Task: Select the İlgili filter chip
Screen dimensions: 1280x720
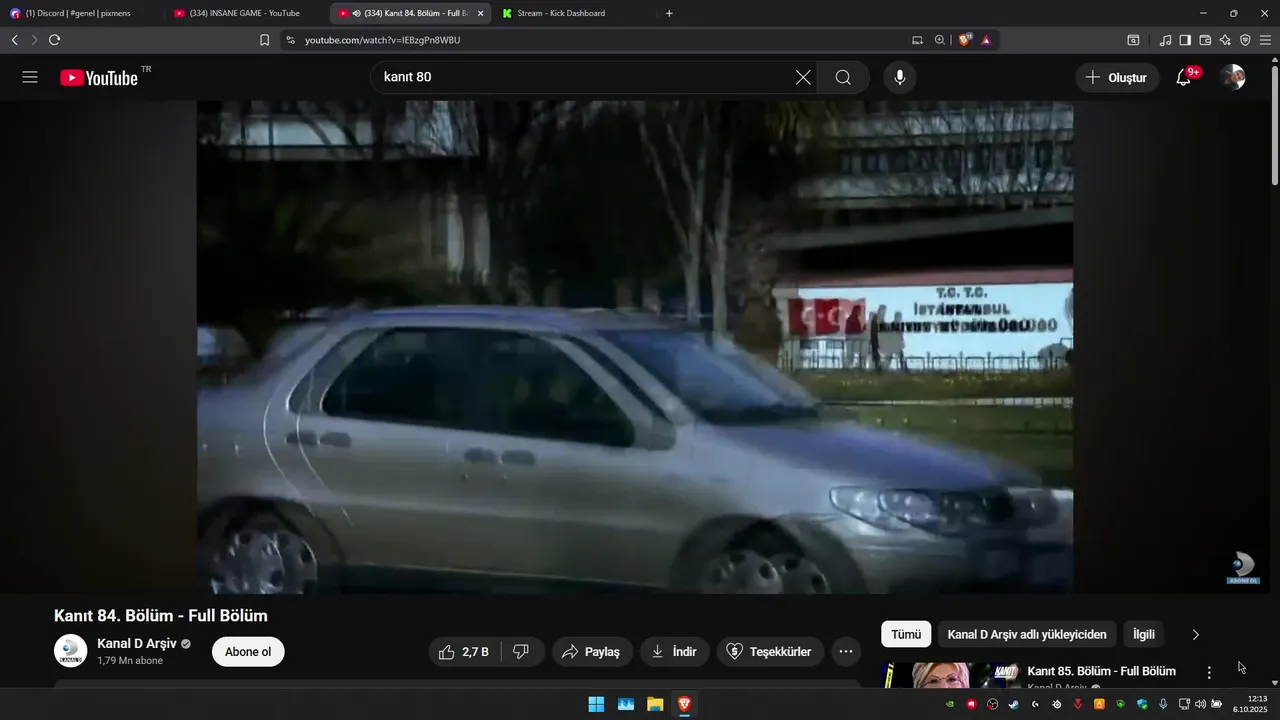Action: click(x=1144, y=634)
